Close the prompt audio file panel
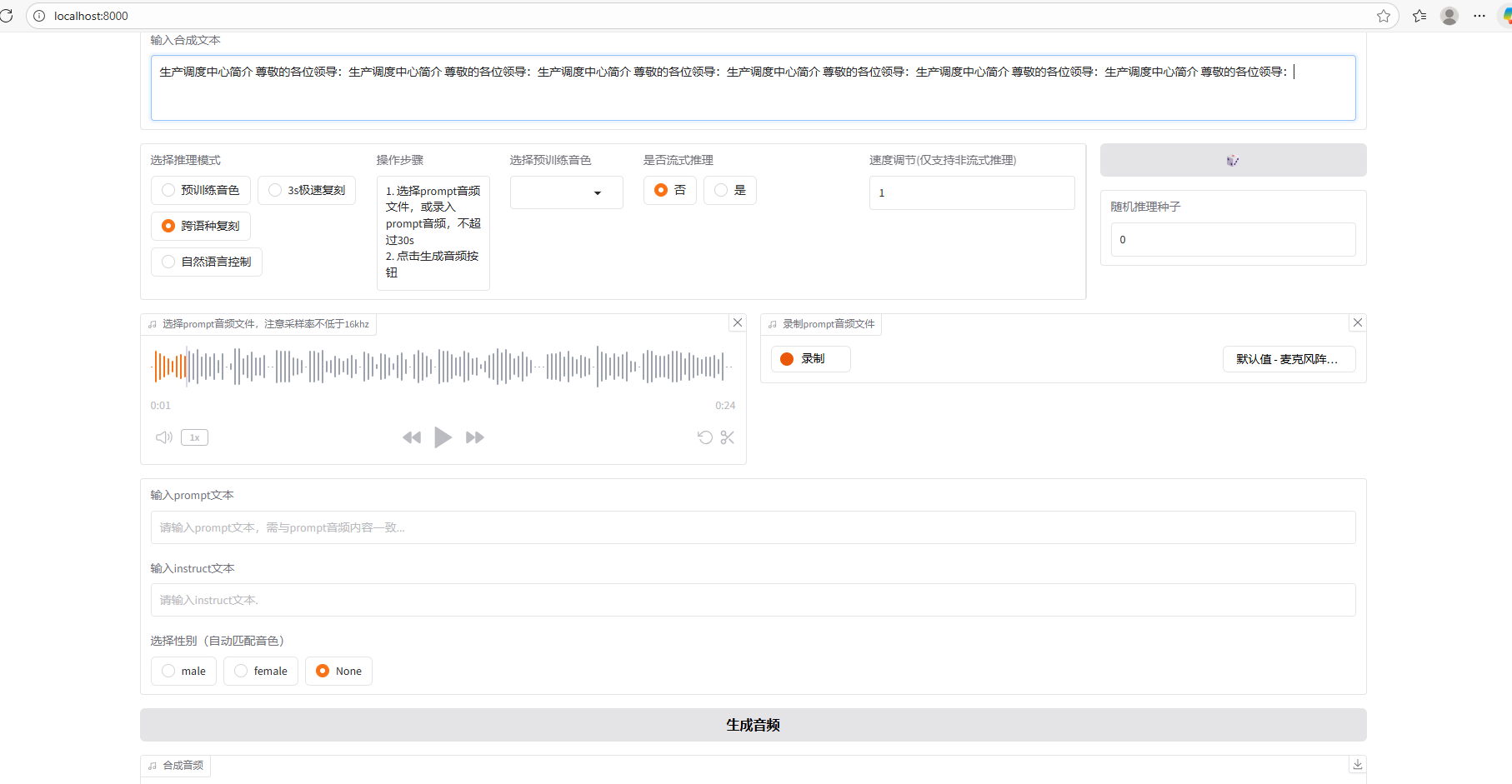1512x784 pixels. [737, 322]
